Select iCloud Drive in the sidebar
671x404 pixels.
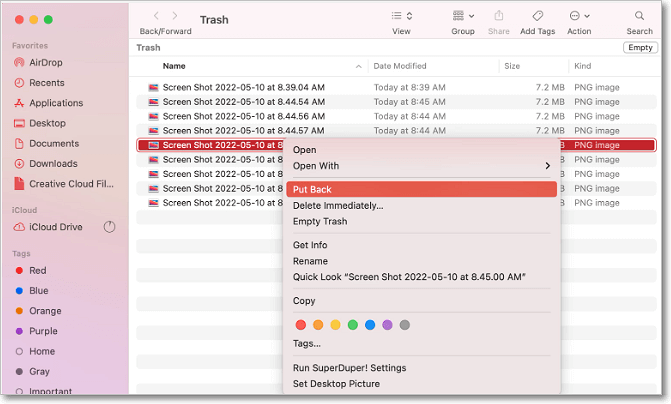(x=55, y=227)
